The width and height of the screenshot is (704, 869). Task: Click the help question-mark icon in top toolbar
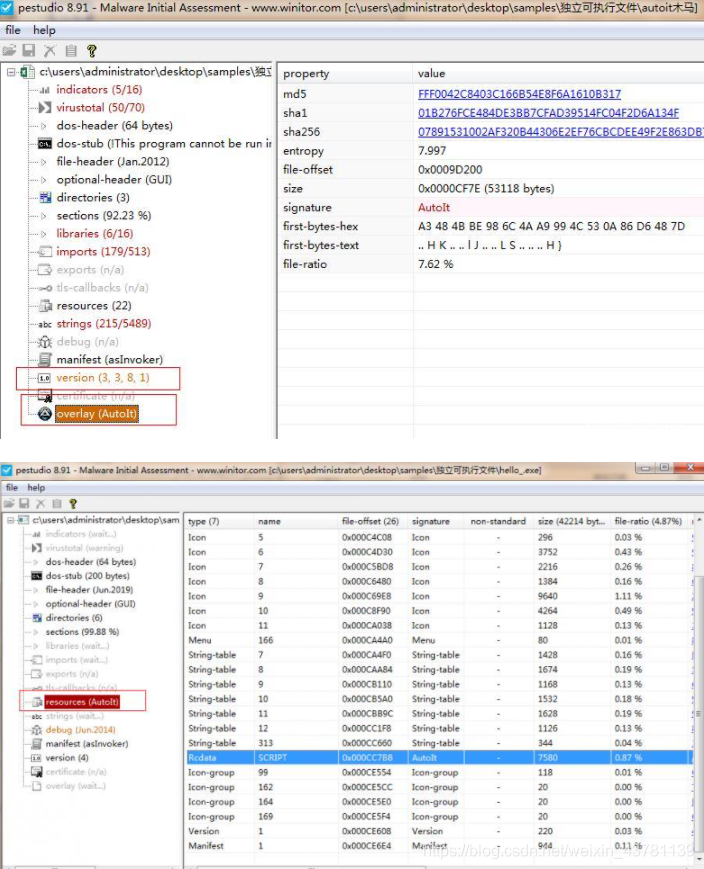92,51
